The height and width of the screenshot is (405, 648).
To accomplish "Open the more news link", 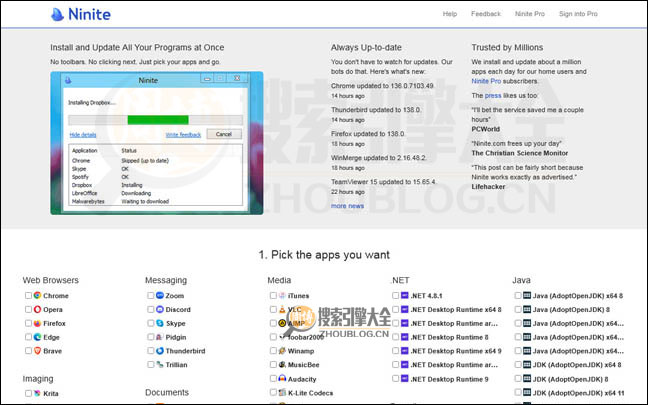I will [x=347, y=206].
